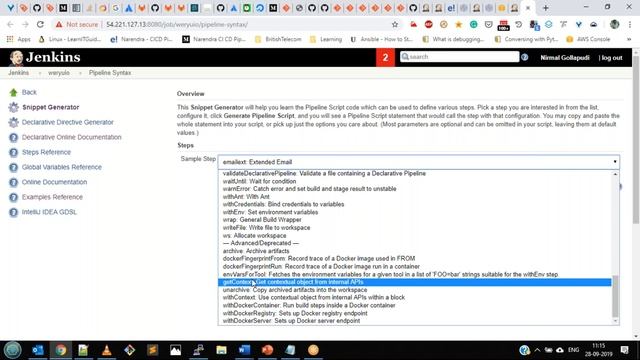
Task: Focus the Jenkins search box
Action: (x=460, y=57)
